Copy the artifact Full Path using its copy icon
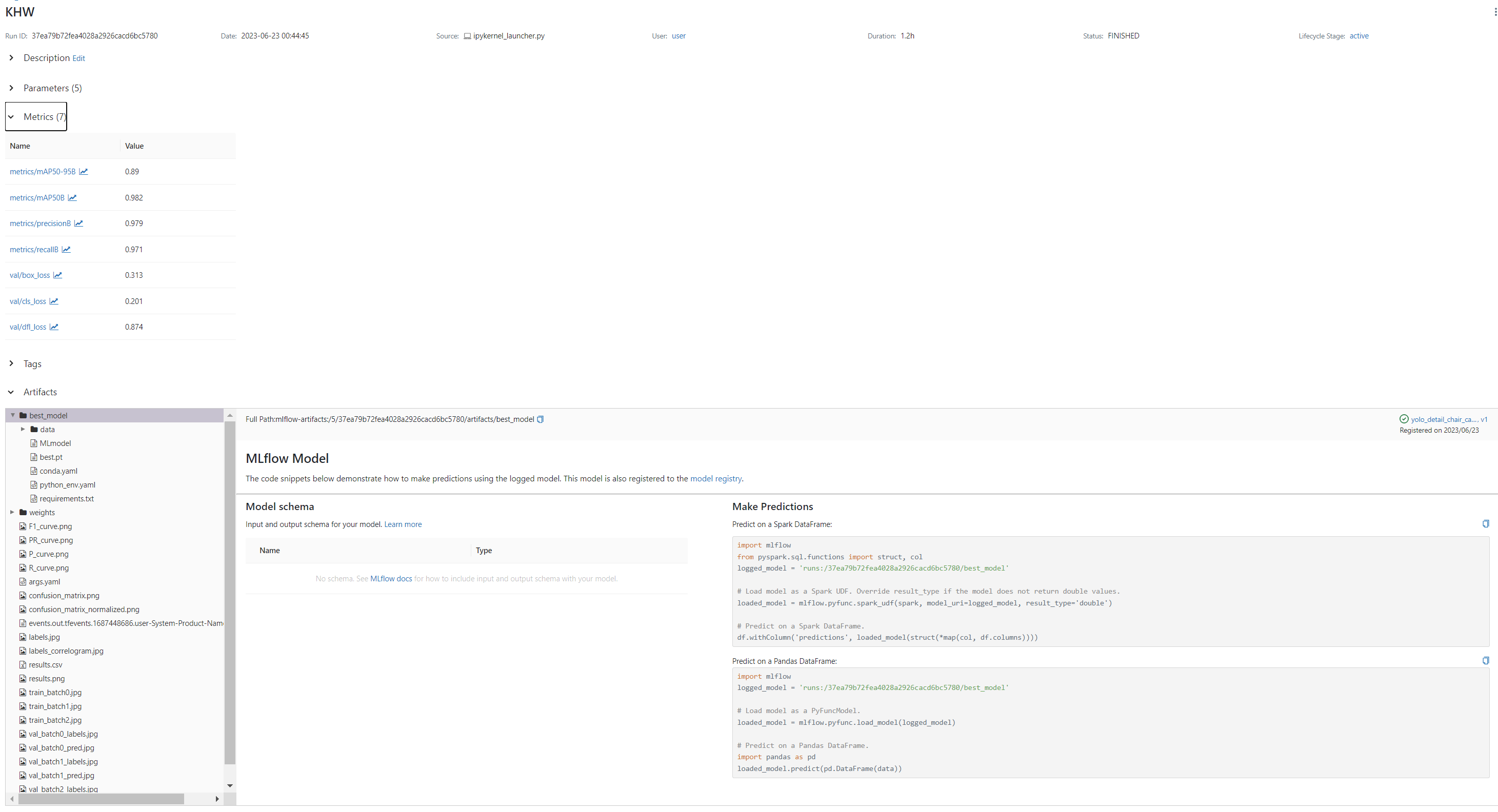The image size is (1498, 812). tap(540, 418)
